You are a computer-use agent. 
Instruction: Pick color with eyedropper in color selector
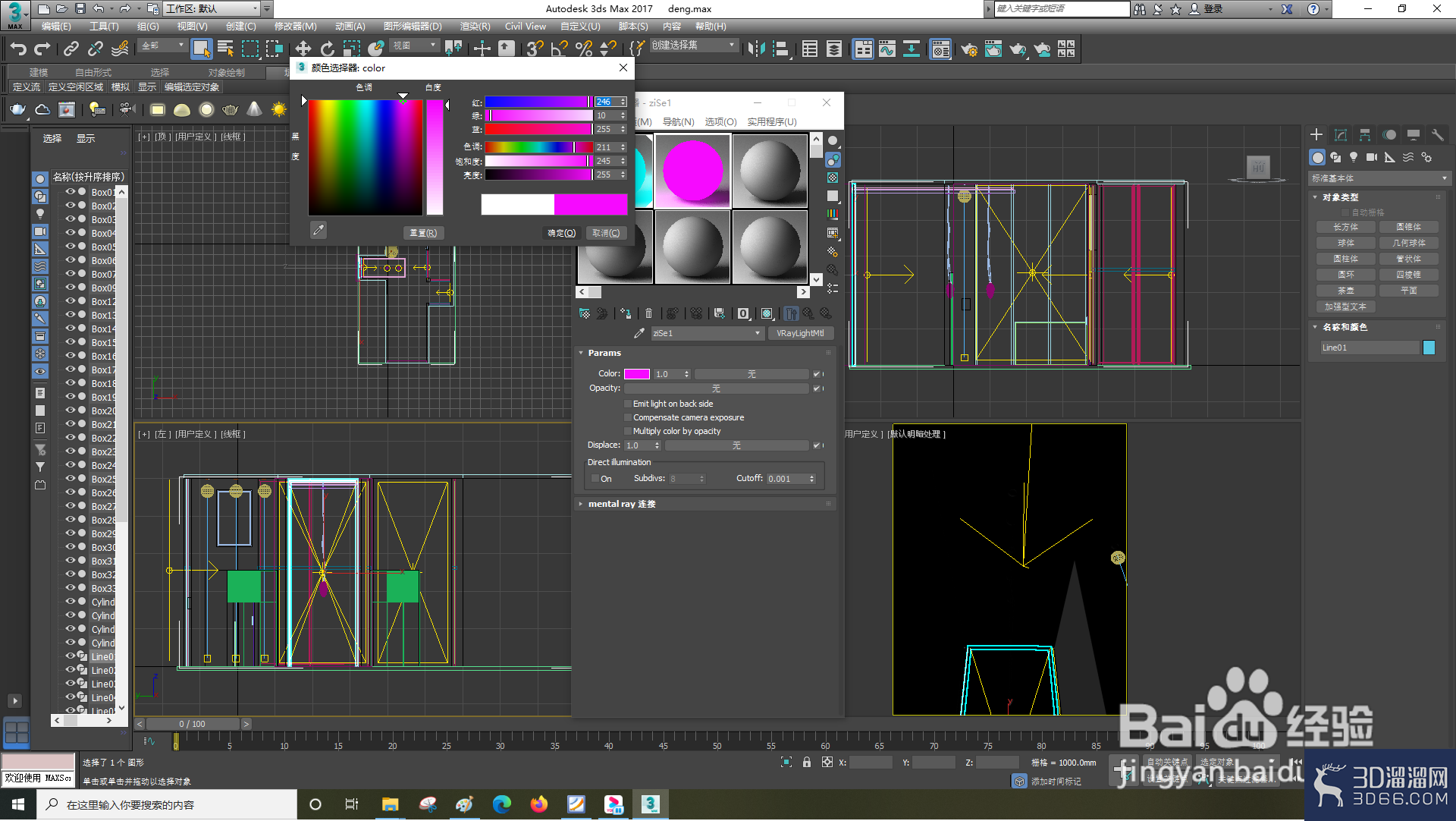[318, 230]
